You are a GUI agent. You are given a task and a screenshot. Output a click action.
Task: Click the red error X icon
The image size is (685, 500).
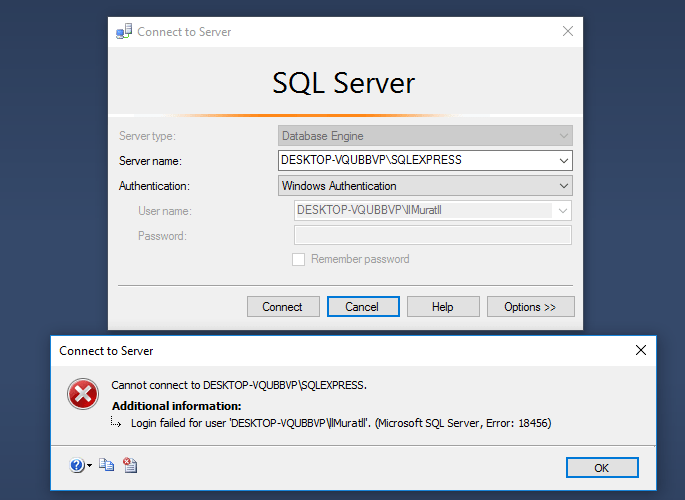pos(83,394)
